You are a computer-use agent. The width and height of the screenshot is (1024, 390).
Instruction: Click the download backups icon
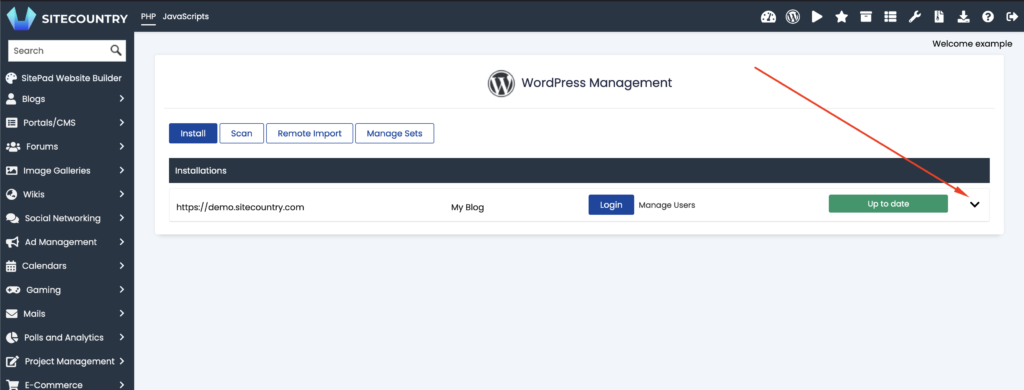coord(964,17)
